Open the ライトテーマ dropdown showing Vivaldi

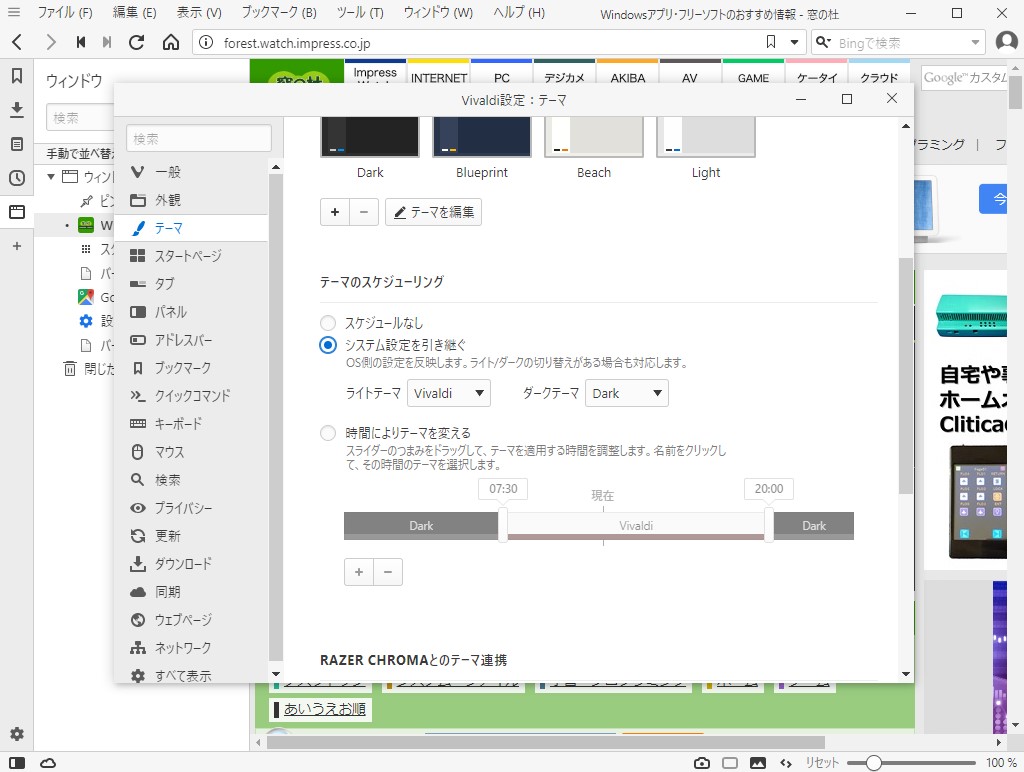coord(449,393)
